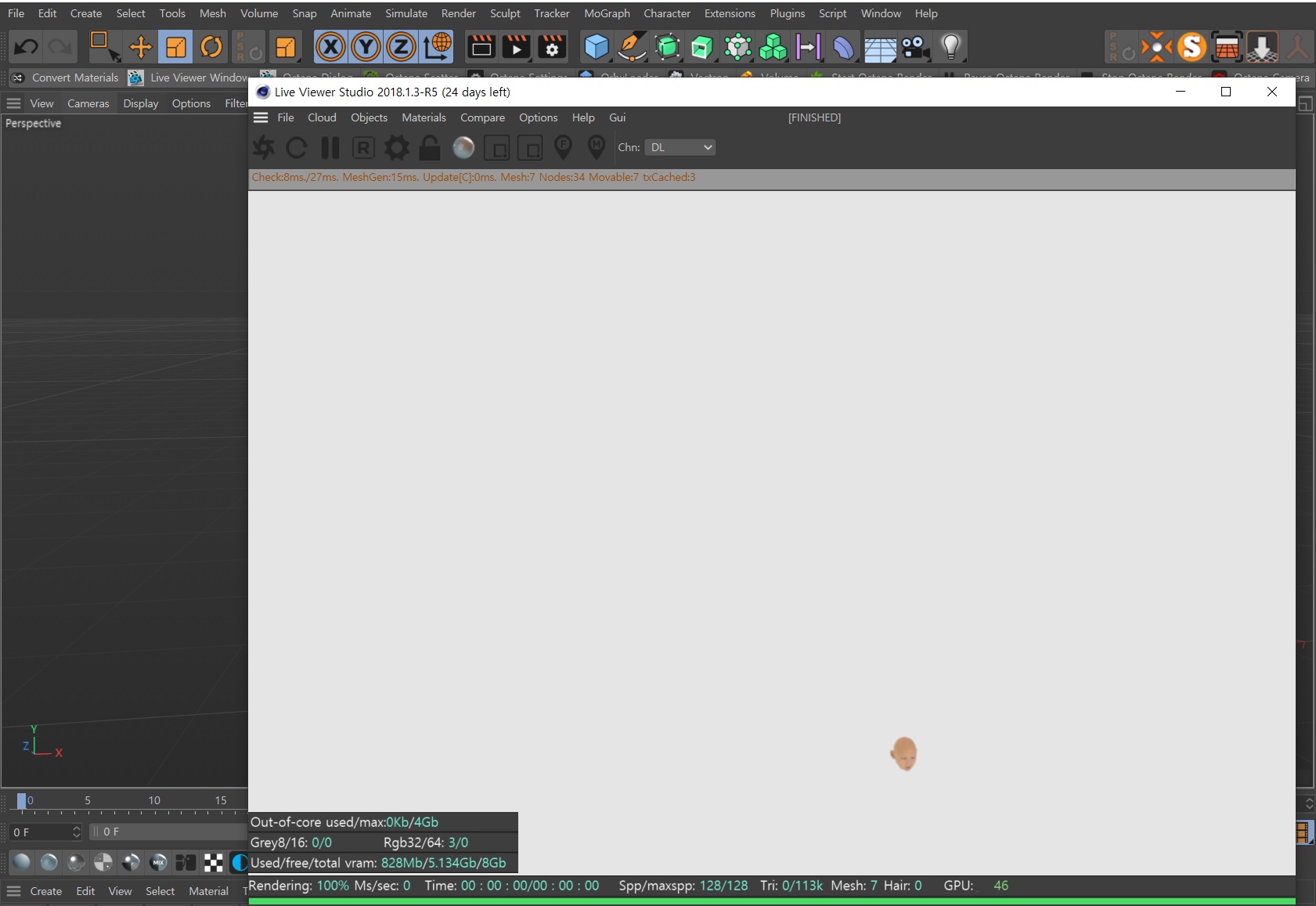Add a Light object
The width and height of the screenshot is (1316, 906).
tap(950, 47)
